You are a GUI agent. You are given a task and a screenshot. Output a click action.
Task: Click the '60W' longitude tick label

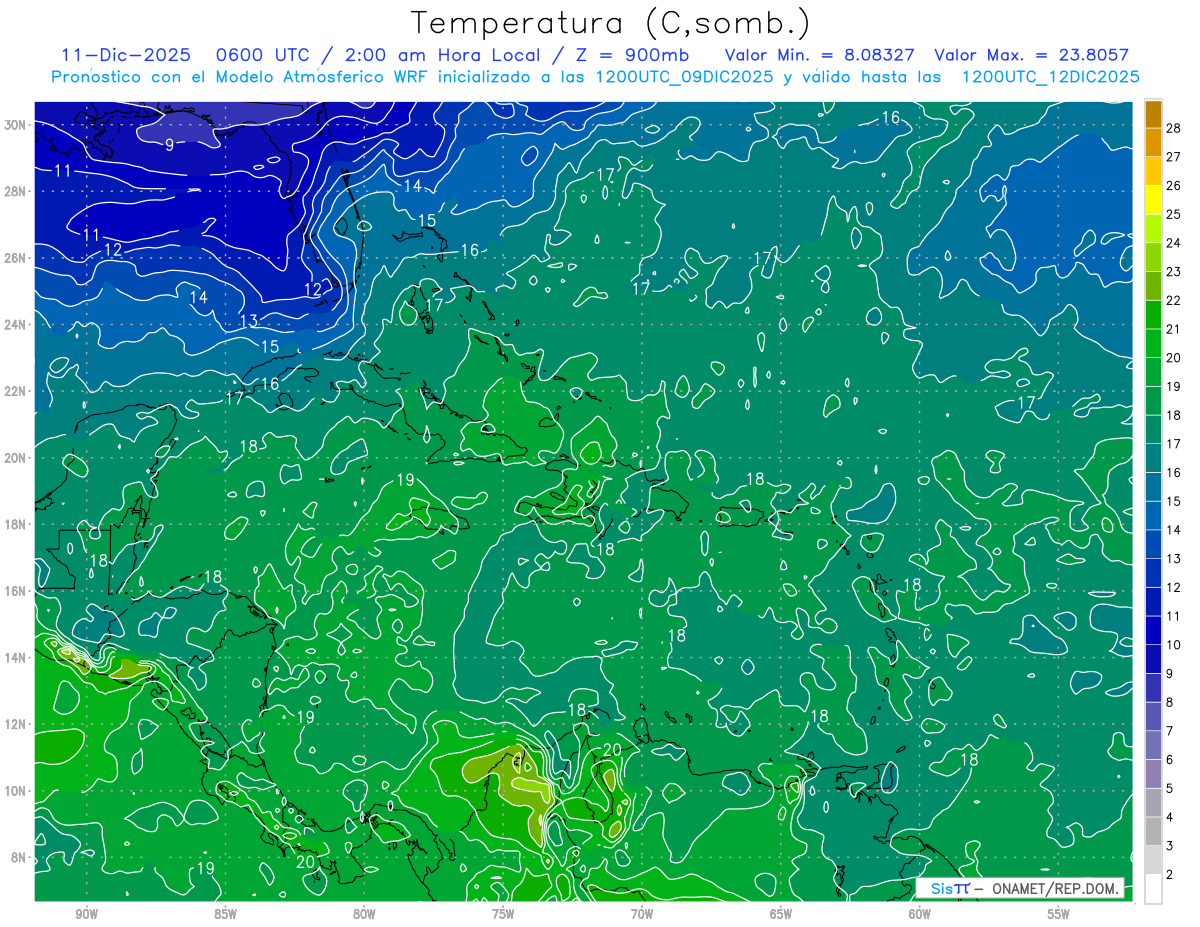(920, 914)
